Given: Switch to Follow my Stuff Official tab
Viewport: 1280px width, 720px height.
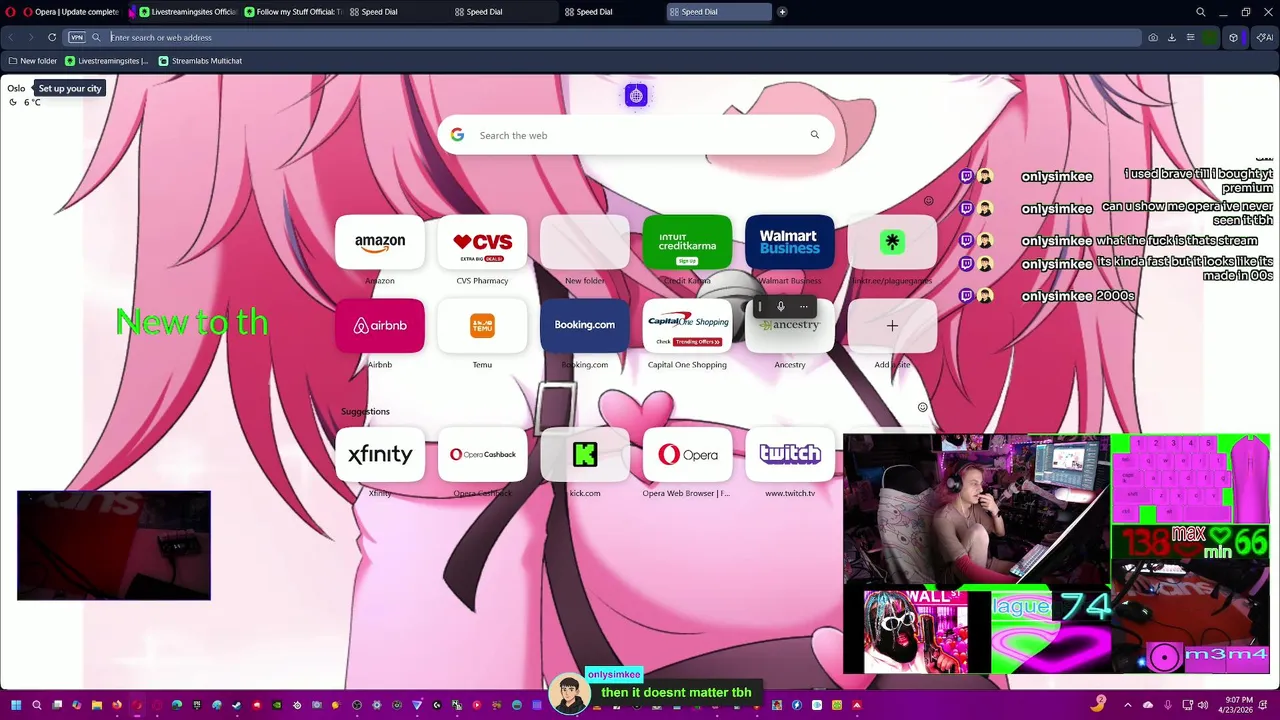Looking at the screenshot, I should click(291, 12).
